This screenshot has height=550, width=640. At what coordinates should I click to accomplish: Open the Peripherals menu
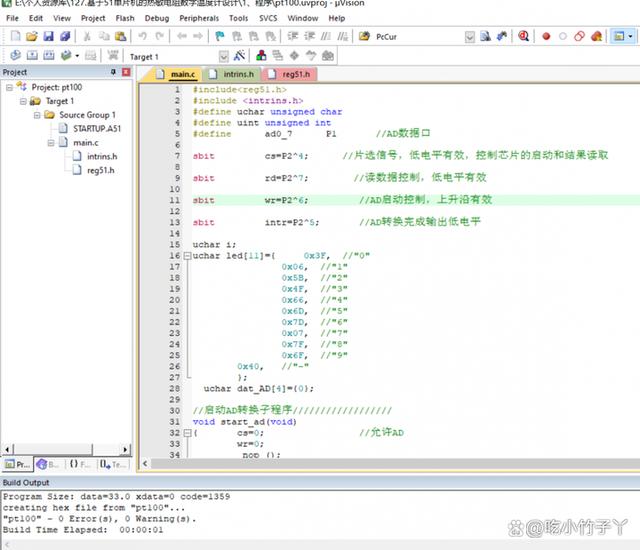coord(200,18)
